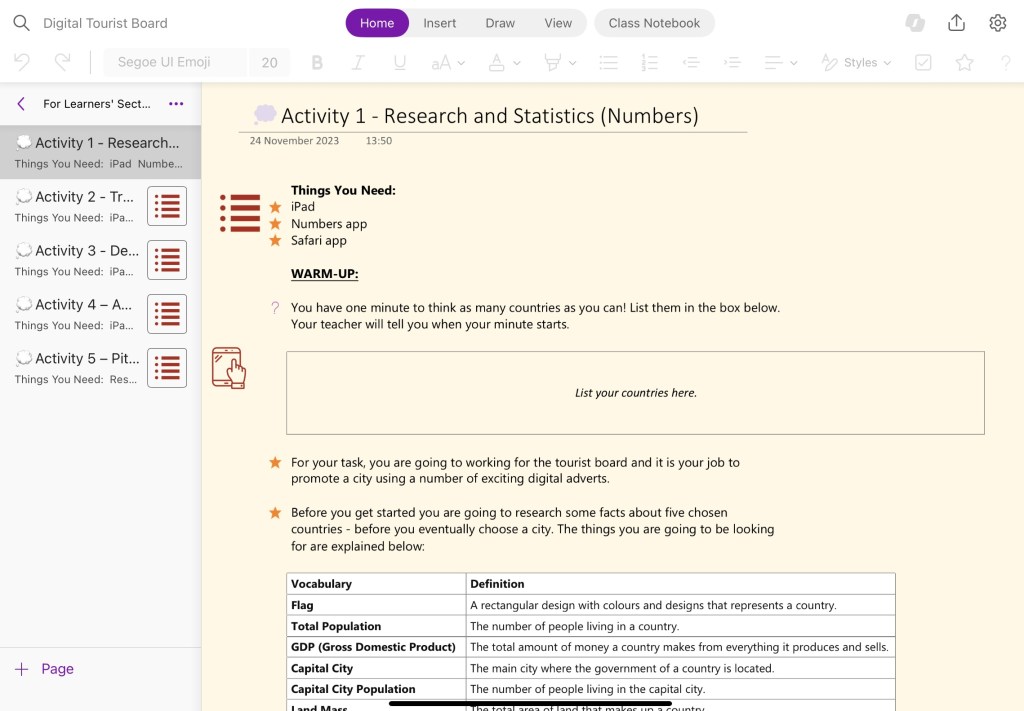Apply italic formatting
This screenshot has height=711, width=1024.
pyautogui.click(x=358, y=62)
